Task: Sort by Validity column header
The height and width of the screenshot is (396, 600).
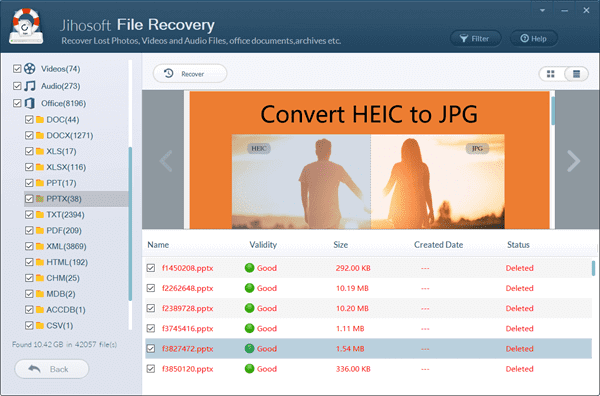Action: pos(263,245)
